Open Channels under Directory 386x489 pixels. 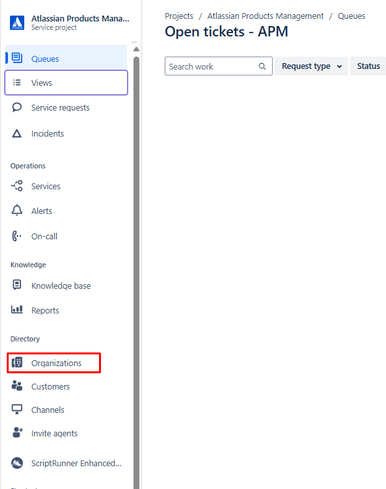pos(48,410)
